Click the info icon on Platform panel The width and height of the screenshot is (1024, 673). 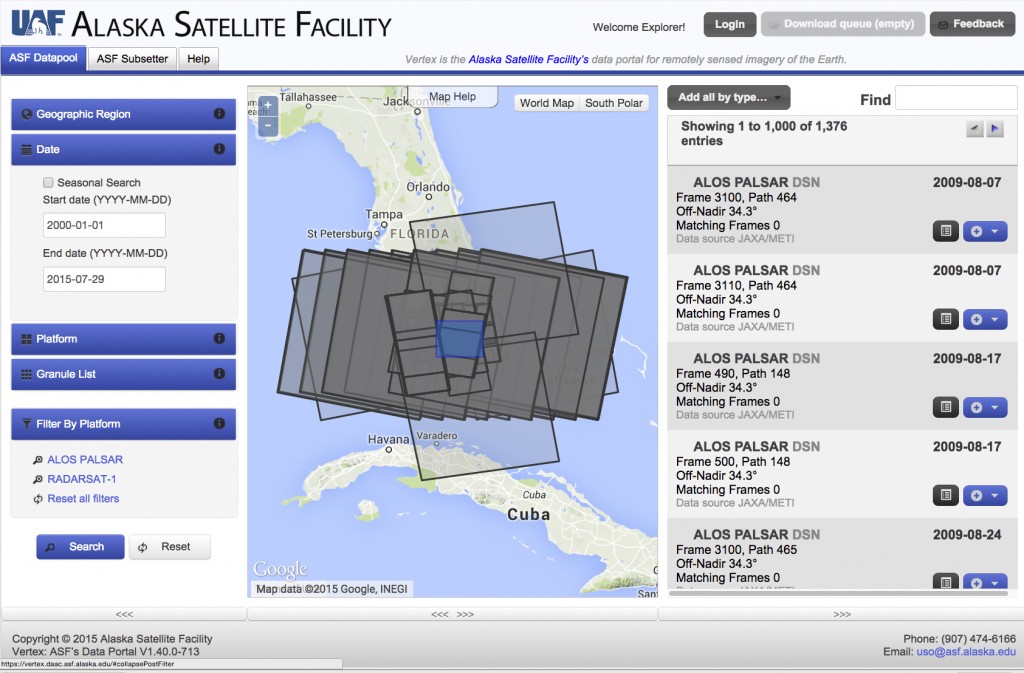[x=219, y=339]
